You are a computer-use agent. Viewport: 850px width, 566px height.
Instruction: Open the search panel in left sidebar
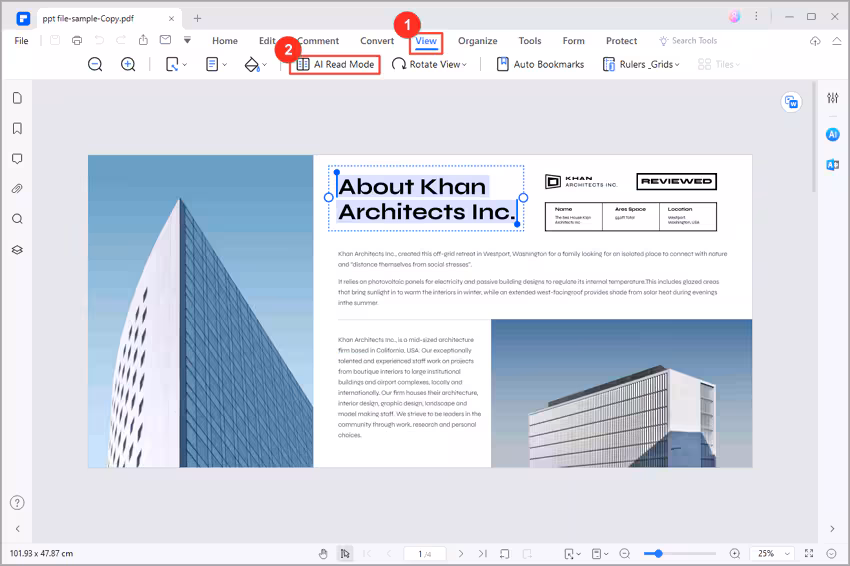[17, 219]
